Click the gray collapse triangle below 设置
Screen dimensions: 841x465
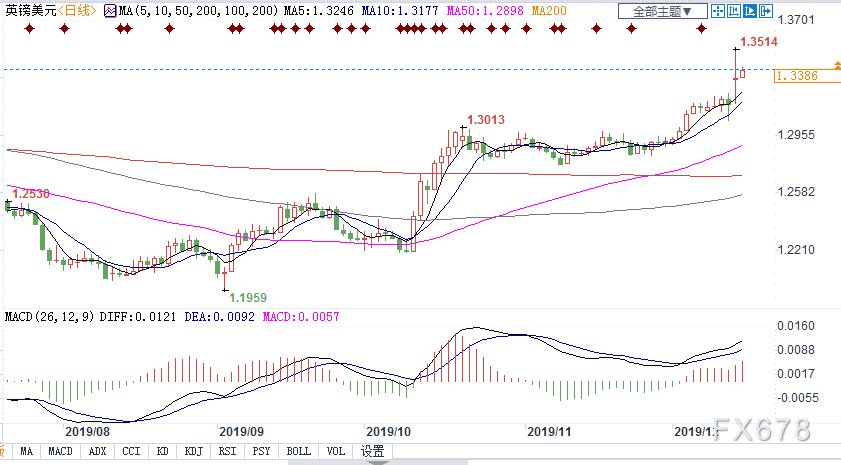[377, 462]
